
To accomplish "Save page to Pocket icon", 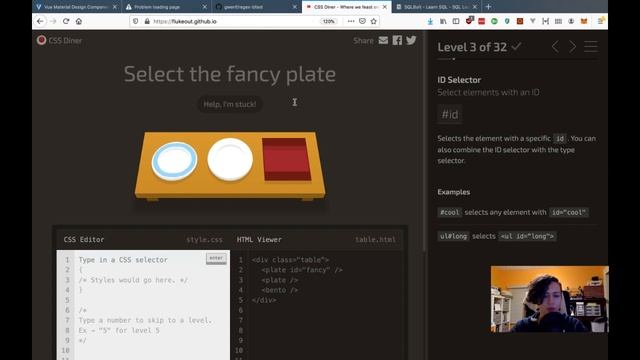I will [x=362, y=21].
